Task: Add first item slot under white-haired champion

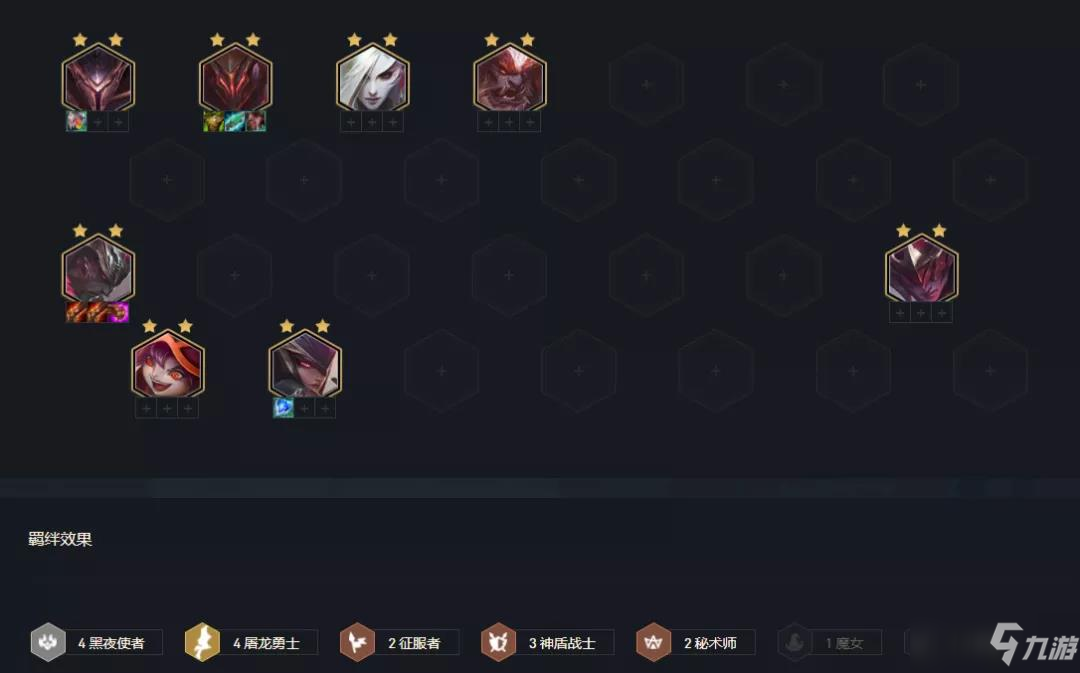Action: pos(351,122)
